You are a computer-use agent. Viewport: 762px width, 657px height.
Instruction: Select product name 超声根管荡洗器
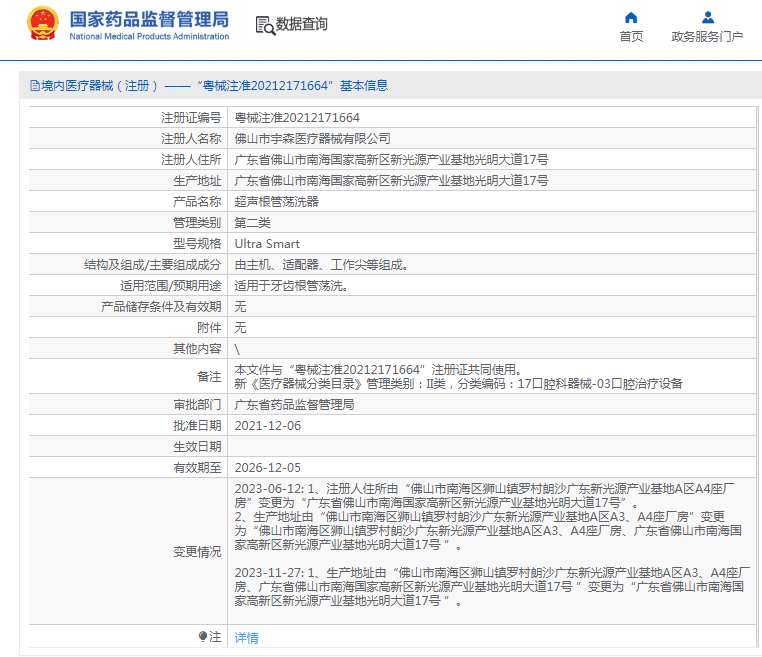[277, 202]
